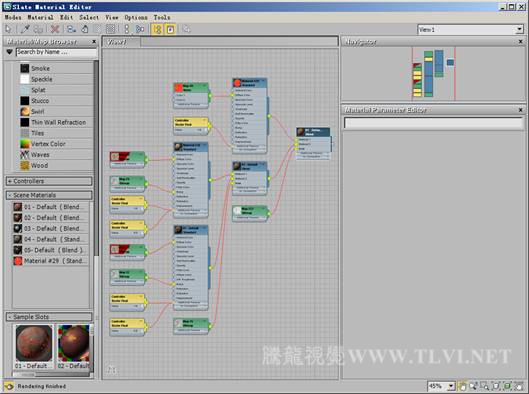Image resolution: width=529 pixels, height=394 pixels.
Task: Select 04 - Default Standard scene material
Action: coord(51,239)
